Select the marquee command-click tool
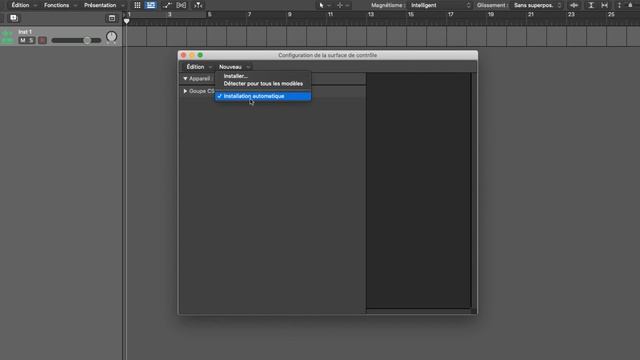The width and height of the screenshot is (640, 360). point(340,5)
